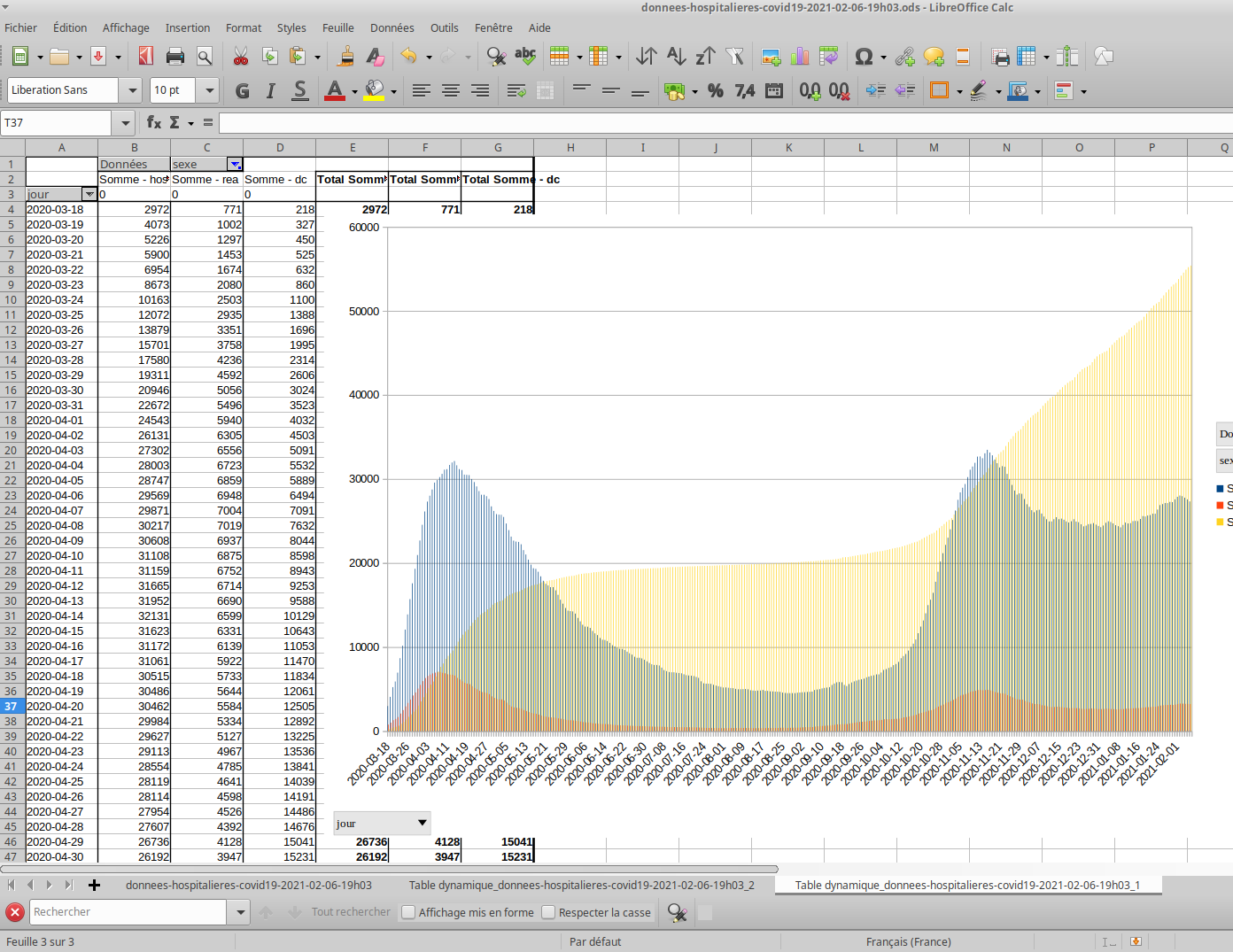
Task: Toggle the Respecter la casse checkbox
Action: (548, 912)
